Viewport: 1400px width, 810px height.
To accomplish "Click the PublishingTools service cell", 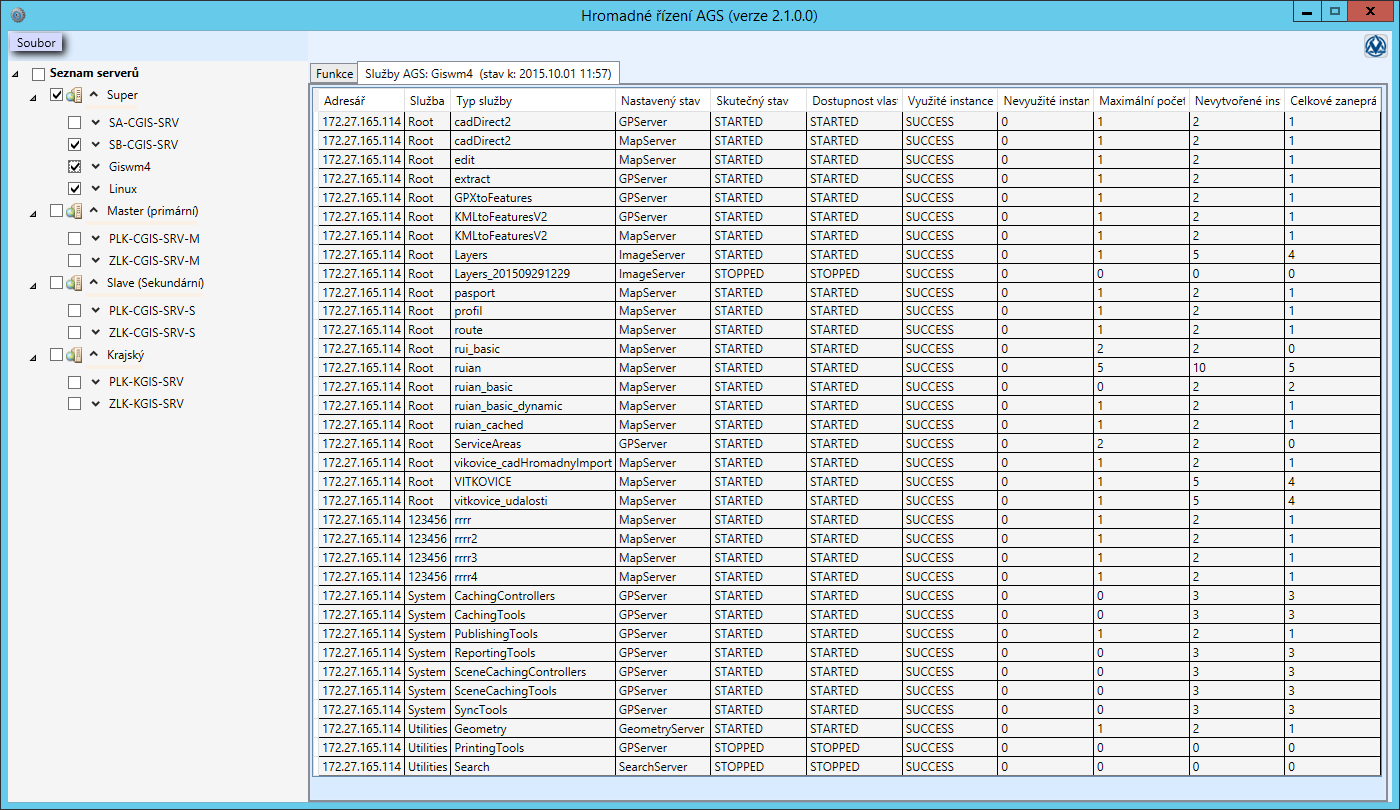I will (x=533, y=634).
